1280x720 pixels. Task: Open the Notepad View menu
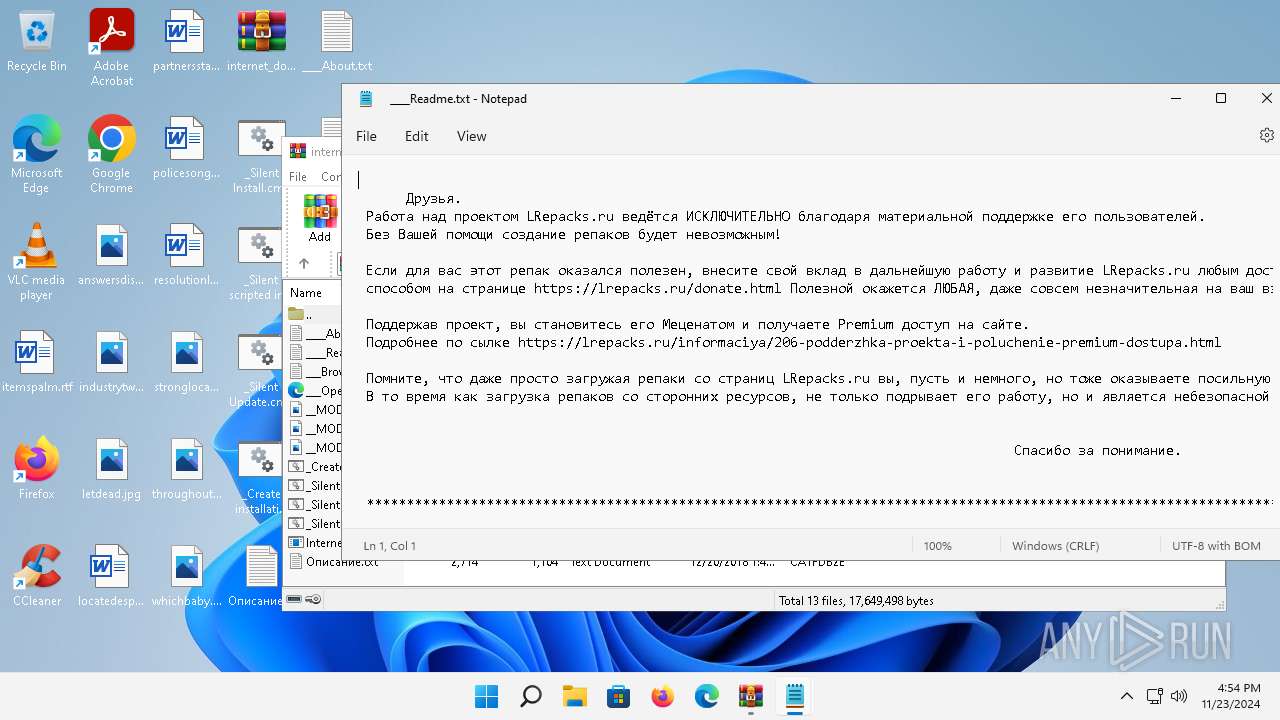click(x=472, y=136)
